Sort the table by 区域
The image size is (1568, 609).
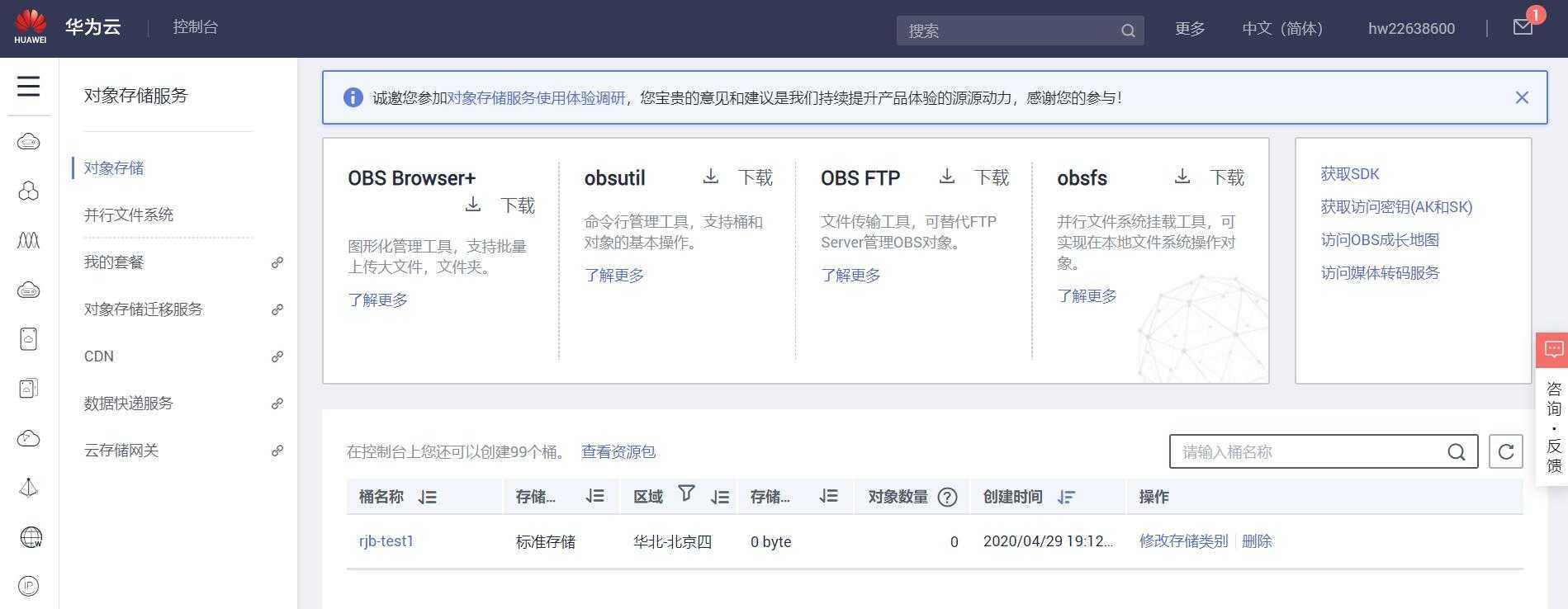720,497
